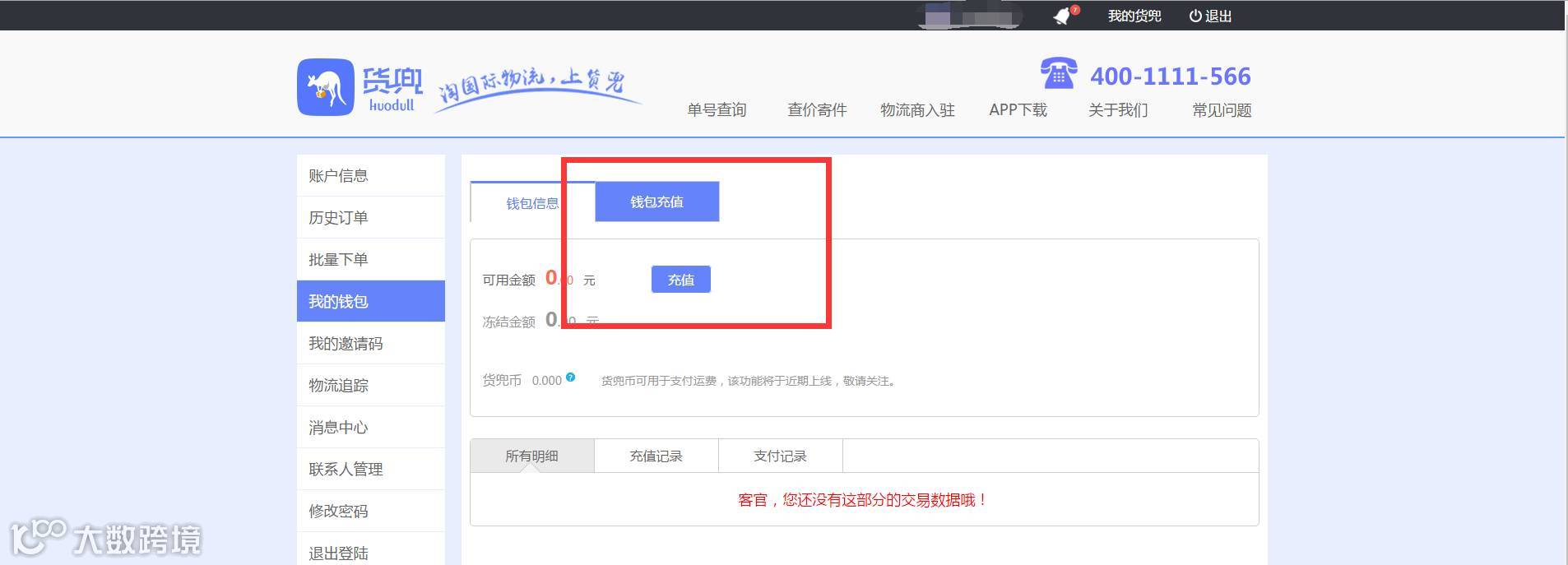This screenshot has width=1568, height=565.
Task: Select 我的钱包 in sidebar
Action: pyautogui.click(x=371, y=301)
